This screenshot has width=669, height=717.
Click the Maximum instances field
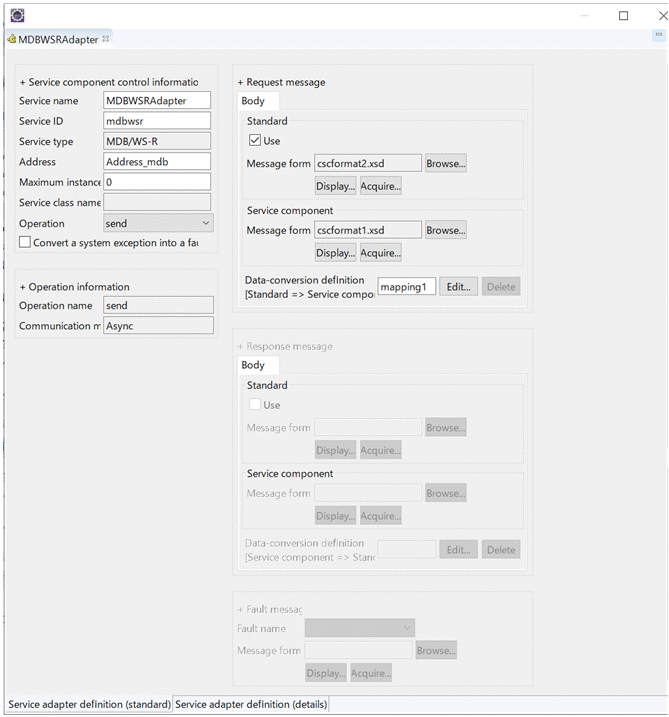[x=157, y=182]
